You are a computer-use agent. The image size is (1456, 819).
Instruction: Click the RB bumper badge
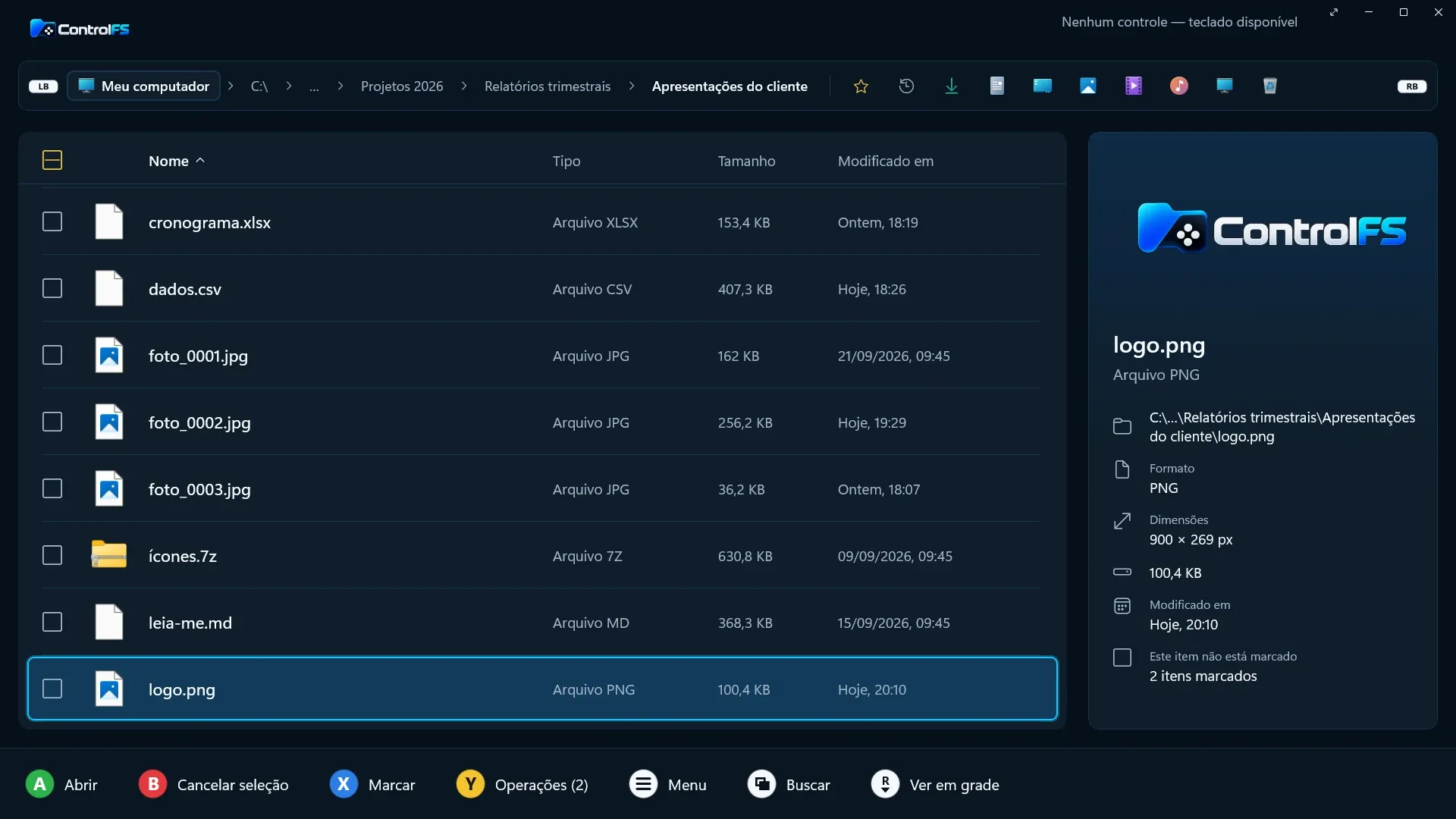point(1412,86)
